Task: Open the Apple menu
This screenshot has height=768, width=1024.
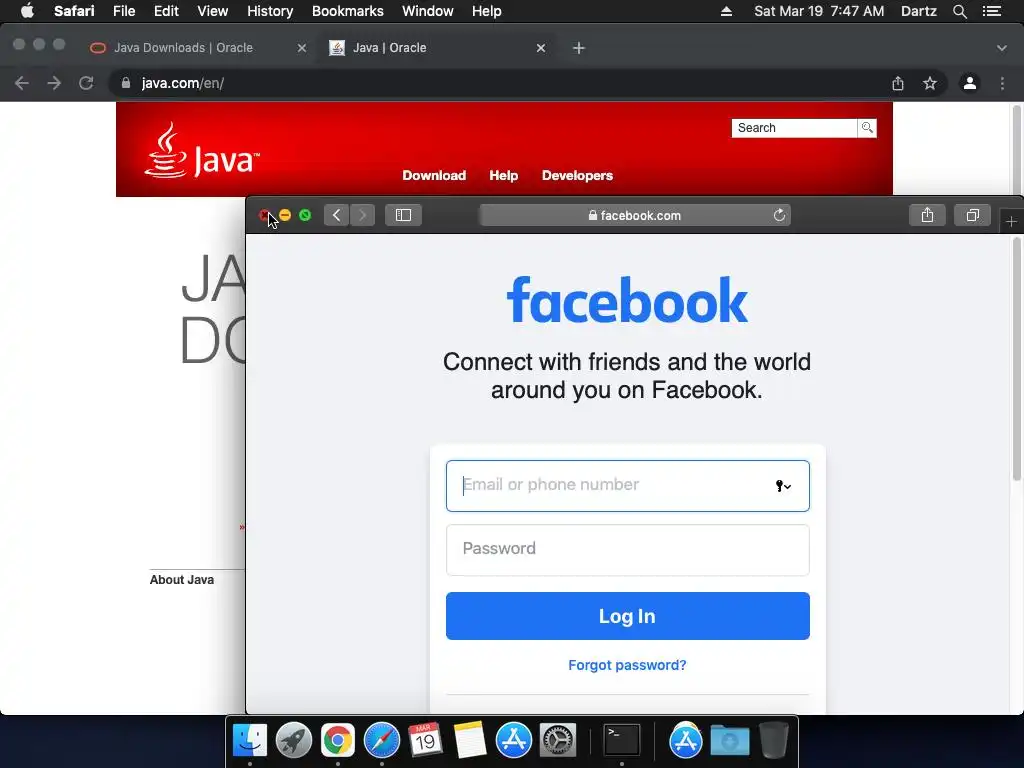Action: 27,11
